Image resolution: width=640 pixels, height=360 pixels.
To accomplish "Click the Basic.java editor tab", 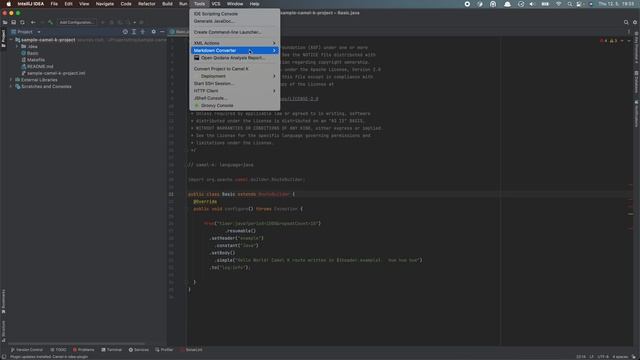I will pyautogui.click(x=180, y=31).
